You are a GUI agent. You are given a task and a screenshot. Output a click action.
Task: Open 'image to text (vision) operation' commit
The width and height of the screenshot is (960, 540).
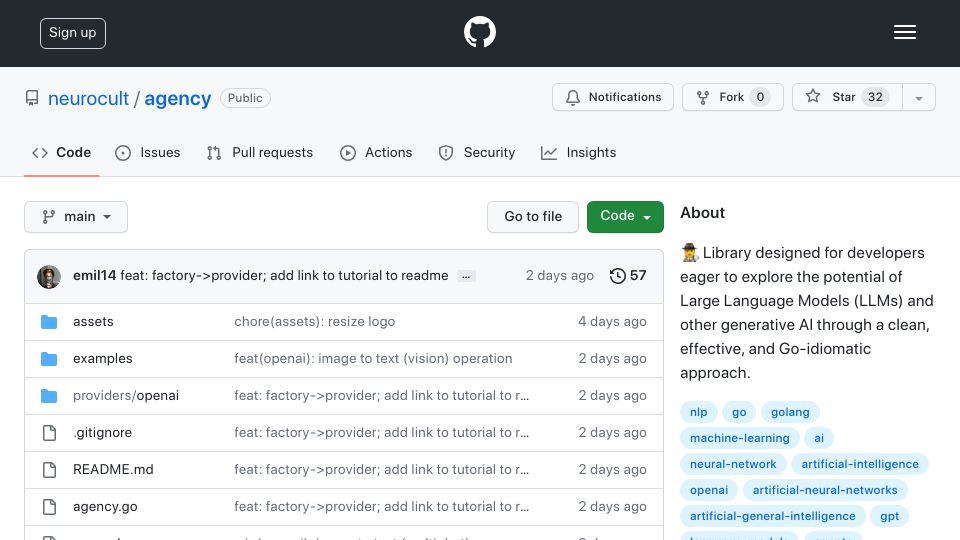point(373,359)
